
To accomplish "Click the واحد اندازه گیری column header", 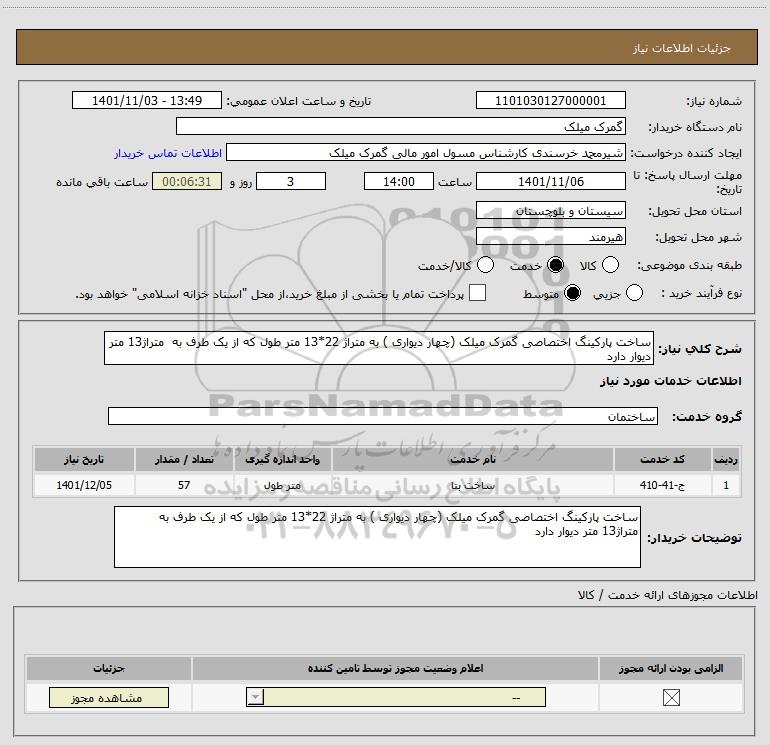I will point(282,460).
